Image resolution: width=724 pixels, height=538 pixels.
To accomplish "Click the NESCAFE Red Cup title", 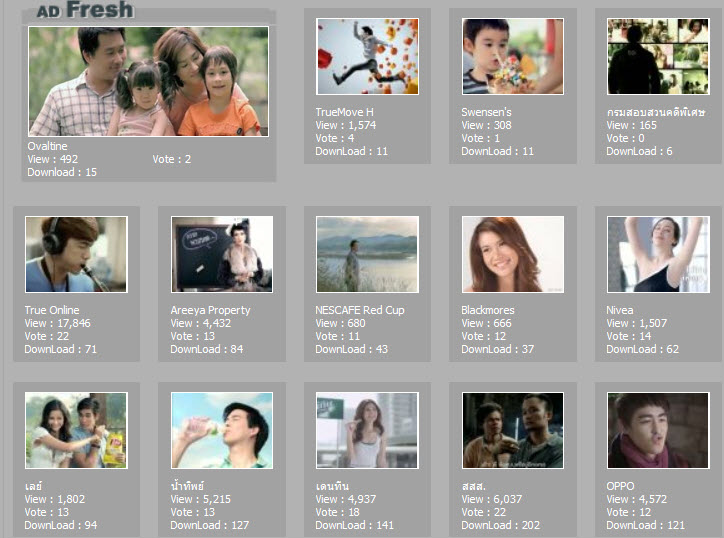I will 360,310.
